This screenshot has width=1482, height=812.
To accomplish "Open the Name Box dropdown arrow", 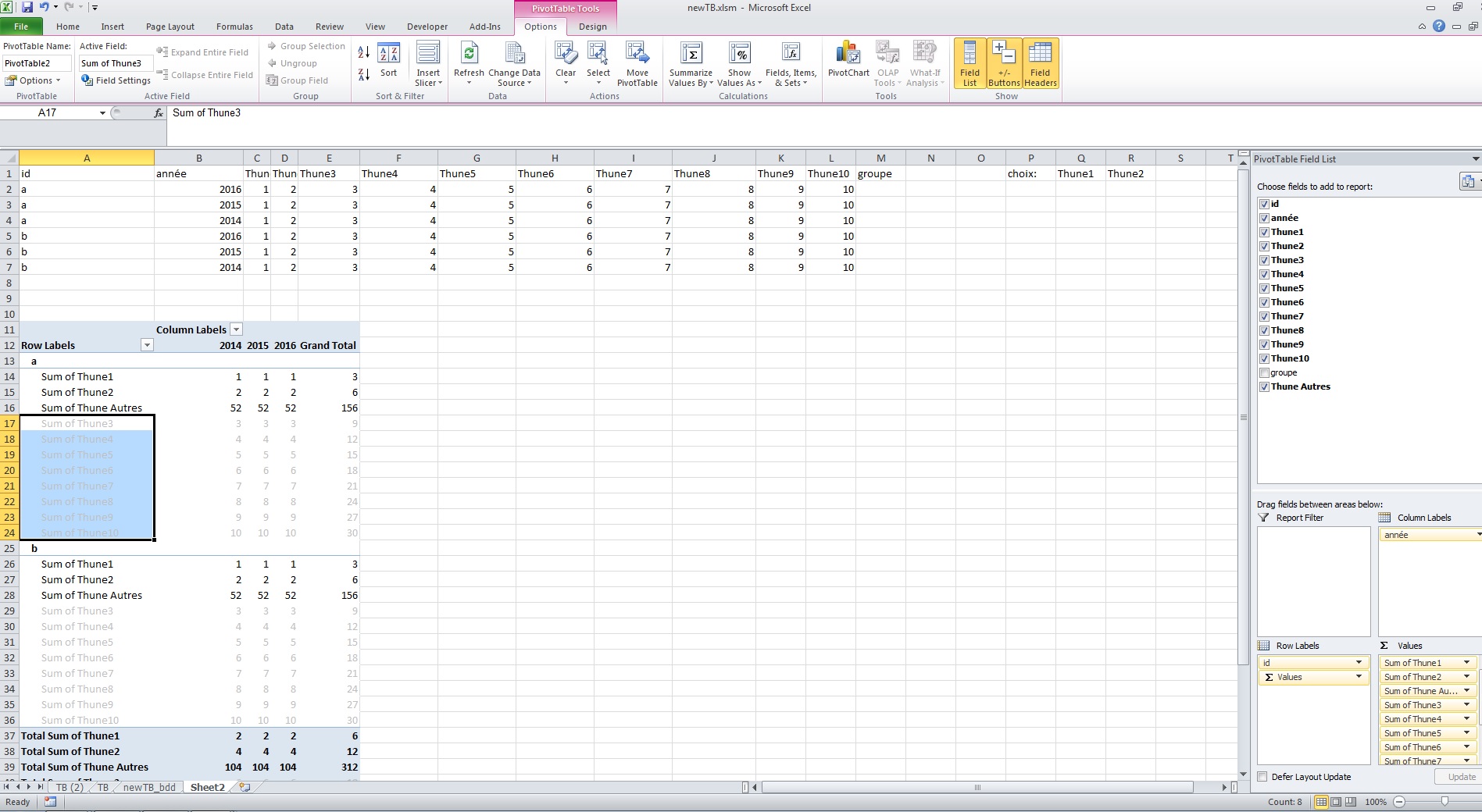I will tap(102, 113).
